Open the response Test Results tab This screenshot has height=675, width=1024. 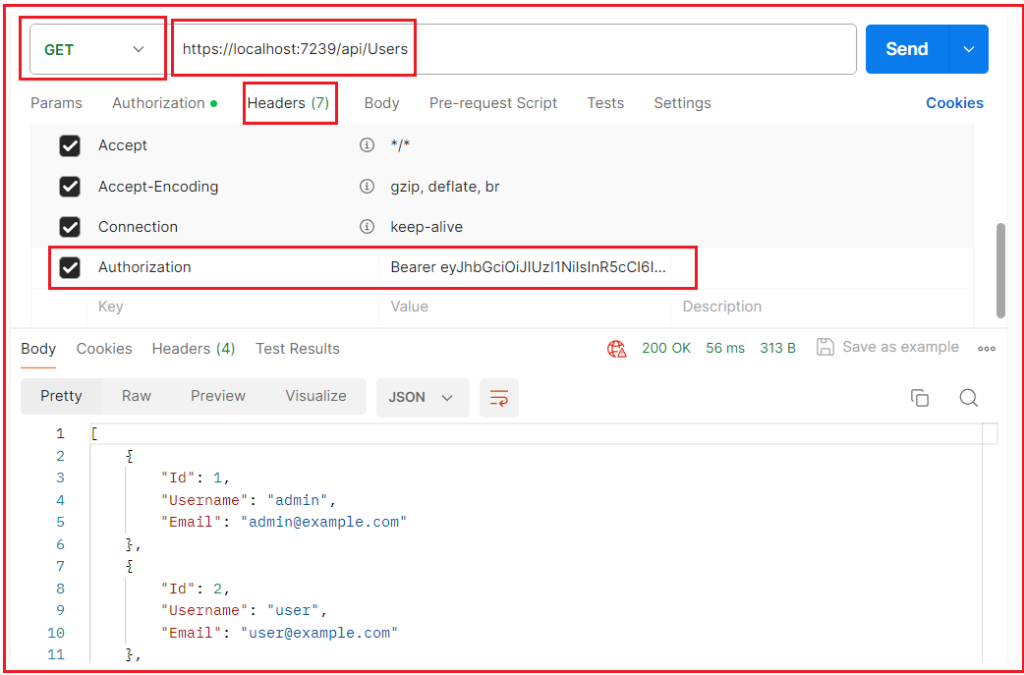297,348
